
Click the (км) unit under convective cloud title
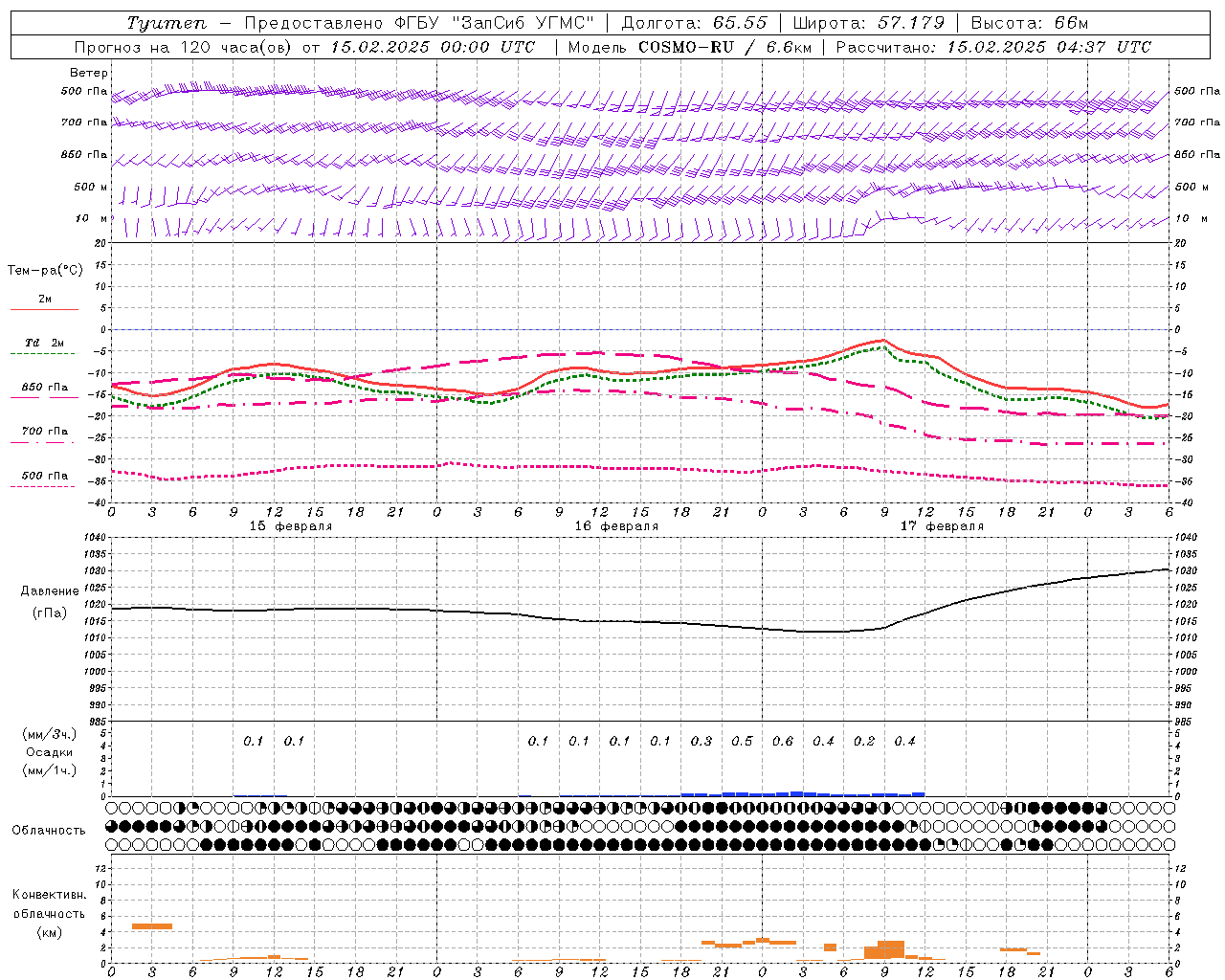tap(49, 932)
